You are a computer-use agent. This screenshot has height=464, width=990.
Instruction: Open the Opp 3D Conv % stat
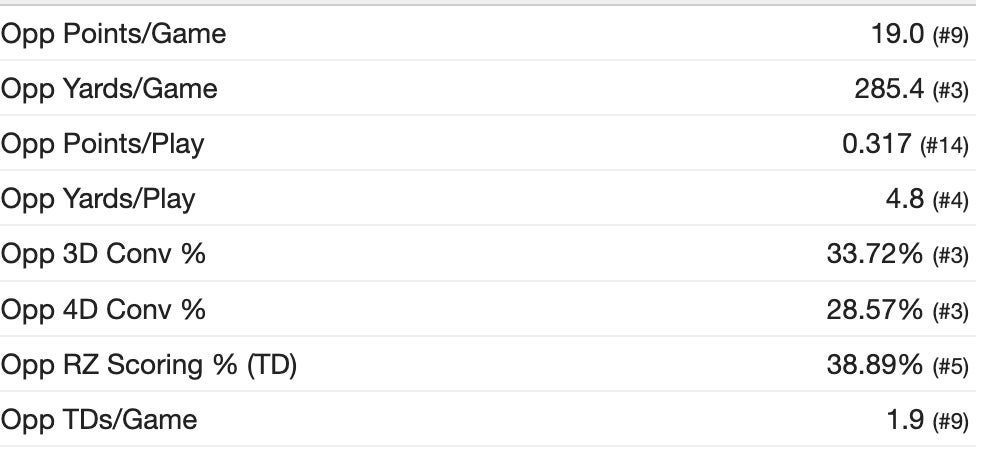point(103,254)
